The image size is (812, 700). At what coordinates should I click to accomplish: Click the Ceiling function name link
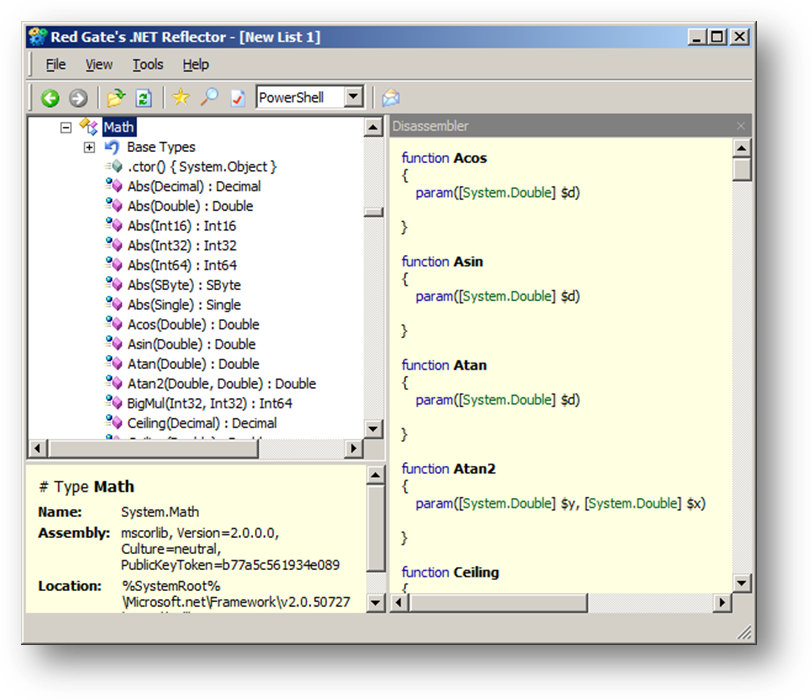[476, 572]
